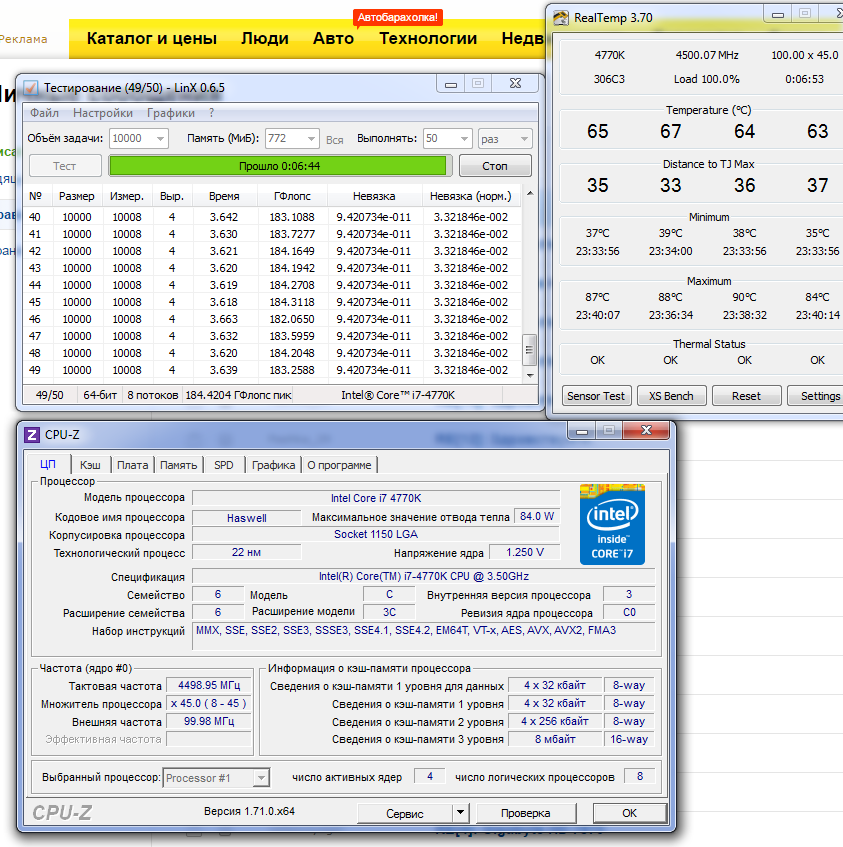Open the Настройки menu in LinX

pos(103,113)
